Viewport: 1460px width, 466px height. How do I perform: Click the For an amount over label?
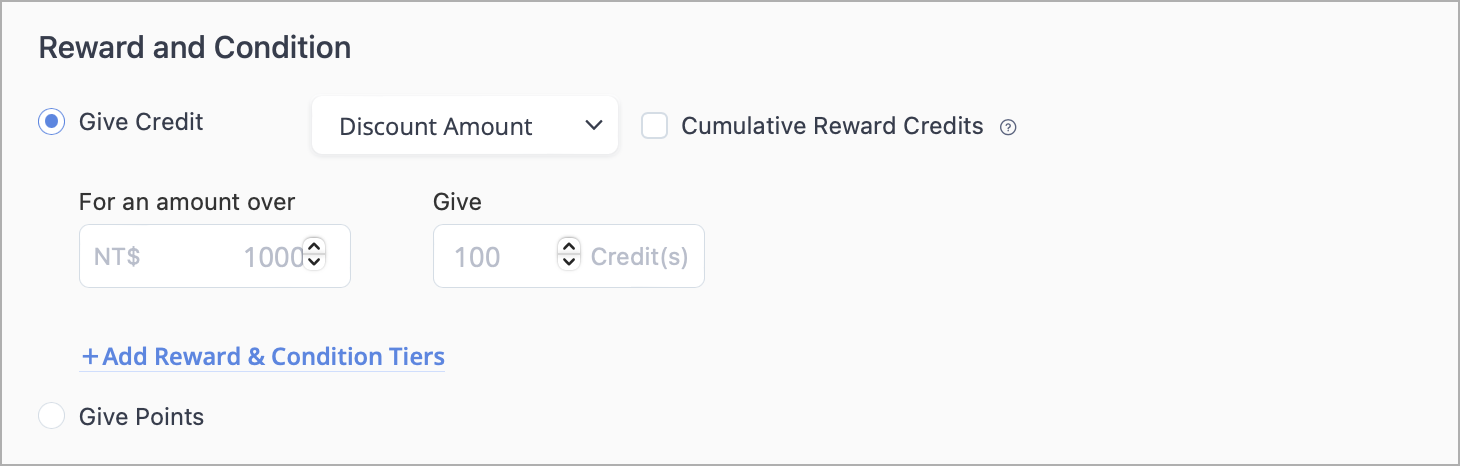pos(187,202)
